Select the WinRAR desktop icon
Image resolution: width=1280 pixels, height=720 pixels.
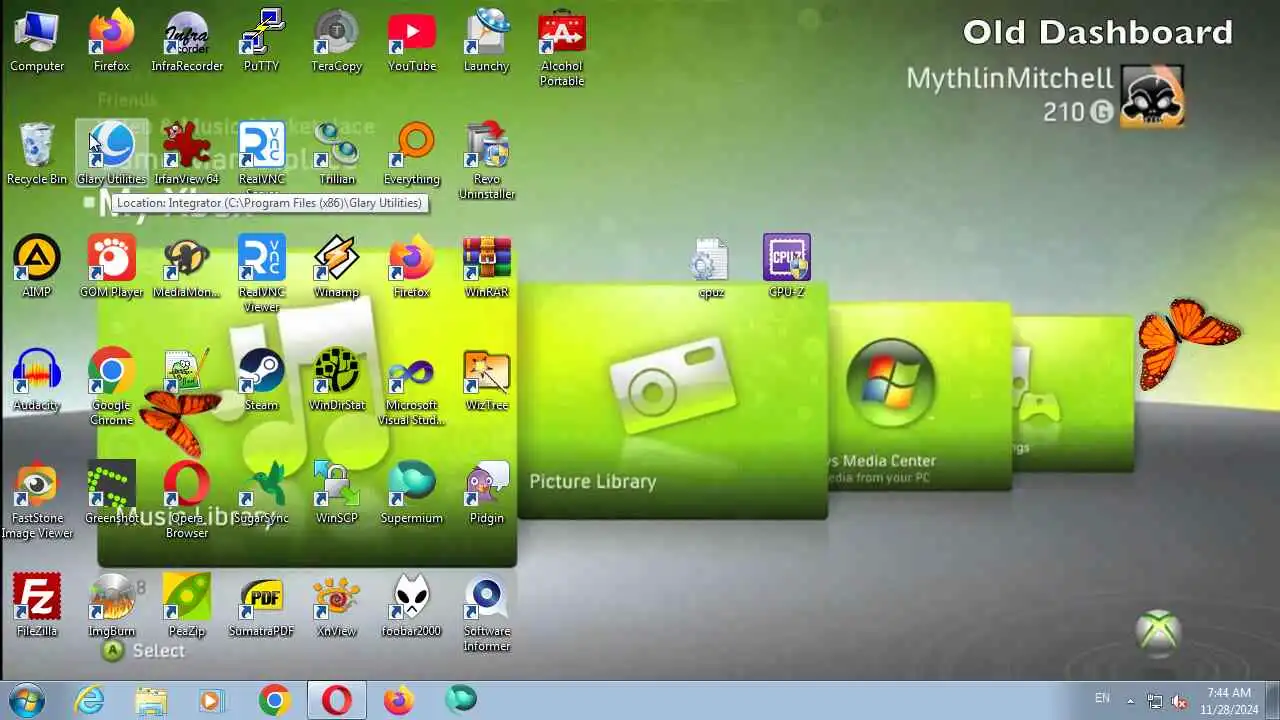pyautogui.click(x=487, y=268)
